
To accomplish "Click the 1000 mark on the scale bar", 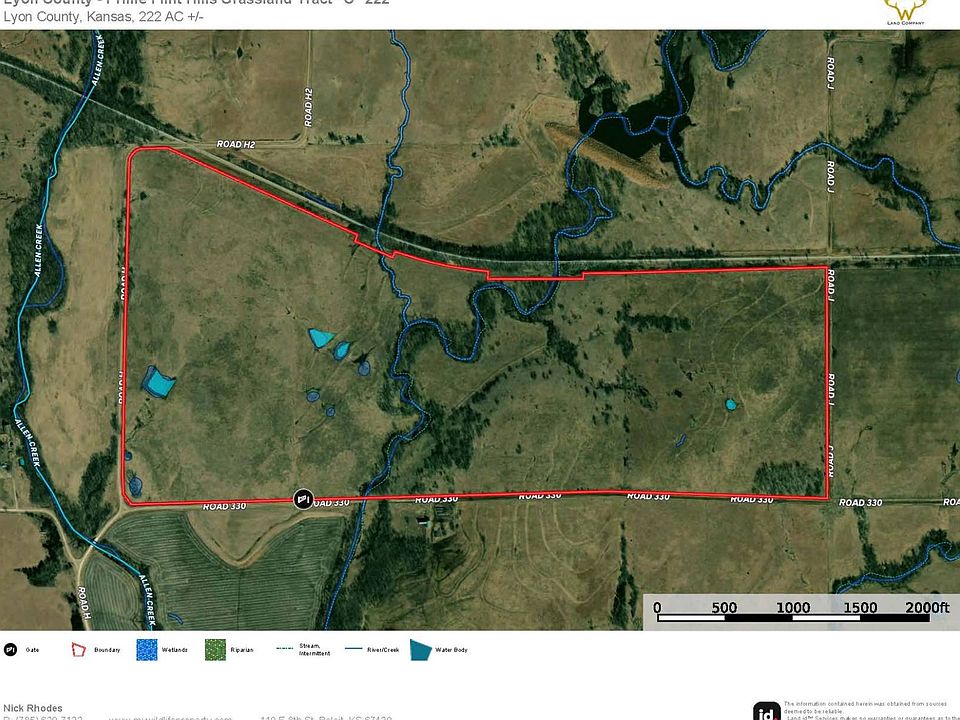I will [793, 608].
